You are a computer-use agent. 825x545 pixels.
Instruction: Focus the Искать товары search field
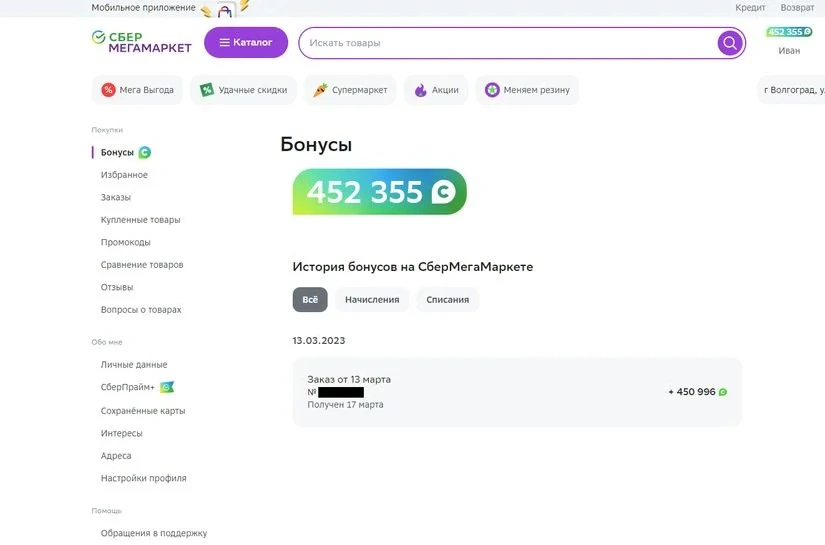coord(522,43)
